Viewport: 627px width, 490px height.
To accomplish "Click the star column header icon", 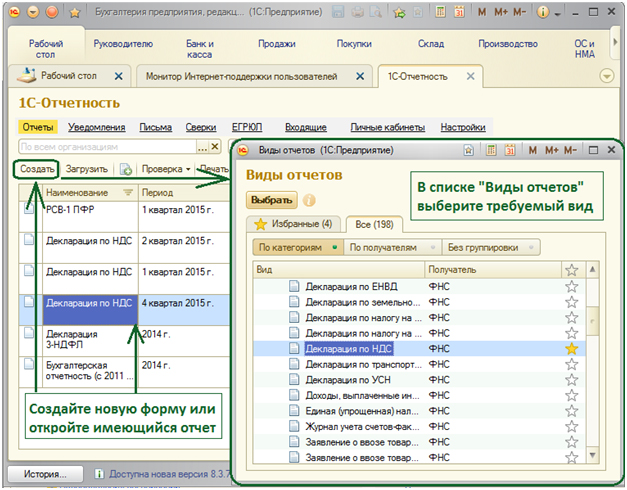I will [572, 270].
